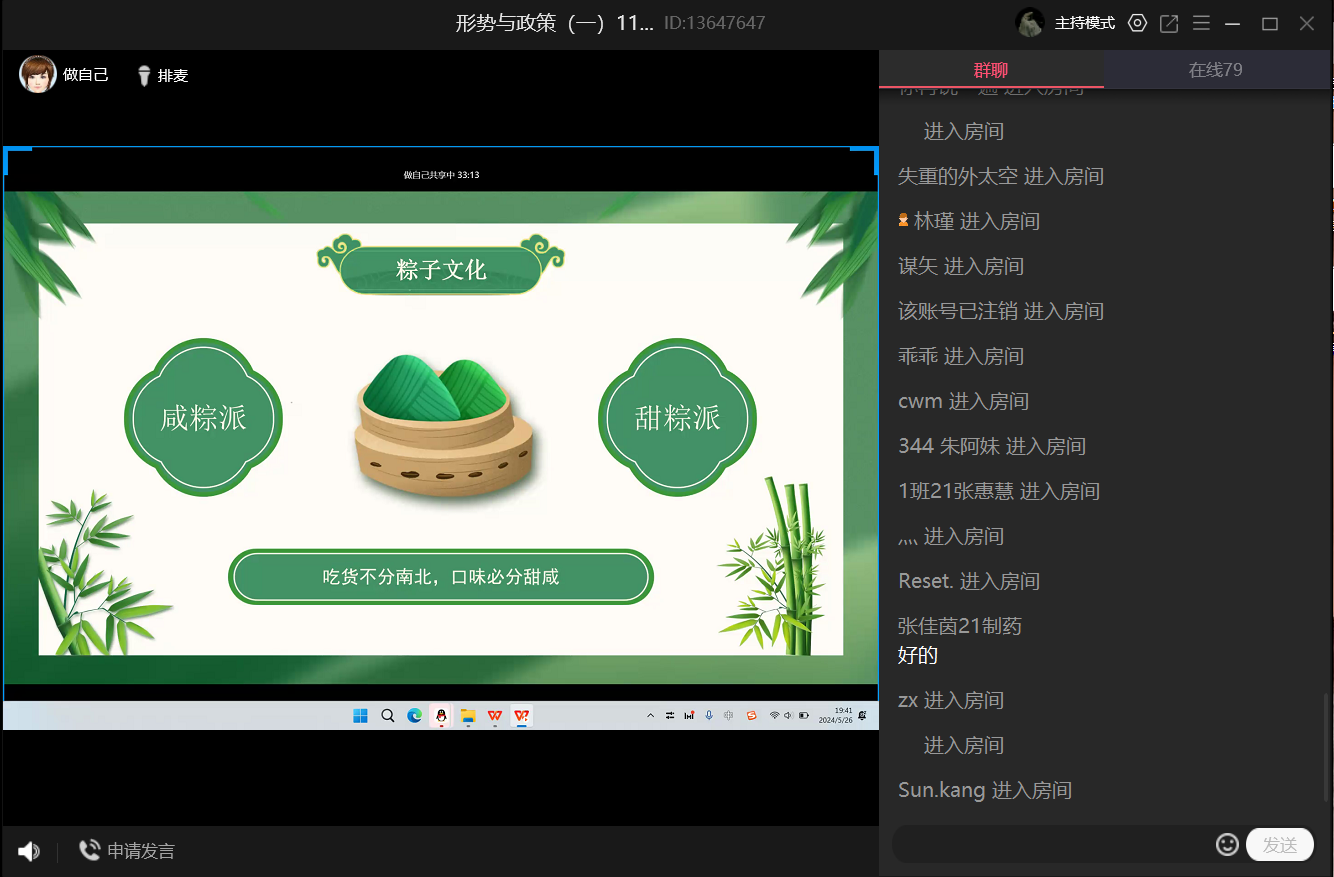The width and height of the screenshot is (1334, 877).
Task: Click the host avatar beside 主持模式
Action: [x=1030, y=23]
